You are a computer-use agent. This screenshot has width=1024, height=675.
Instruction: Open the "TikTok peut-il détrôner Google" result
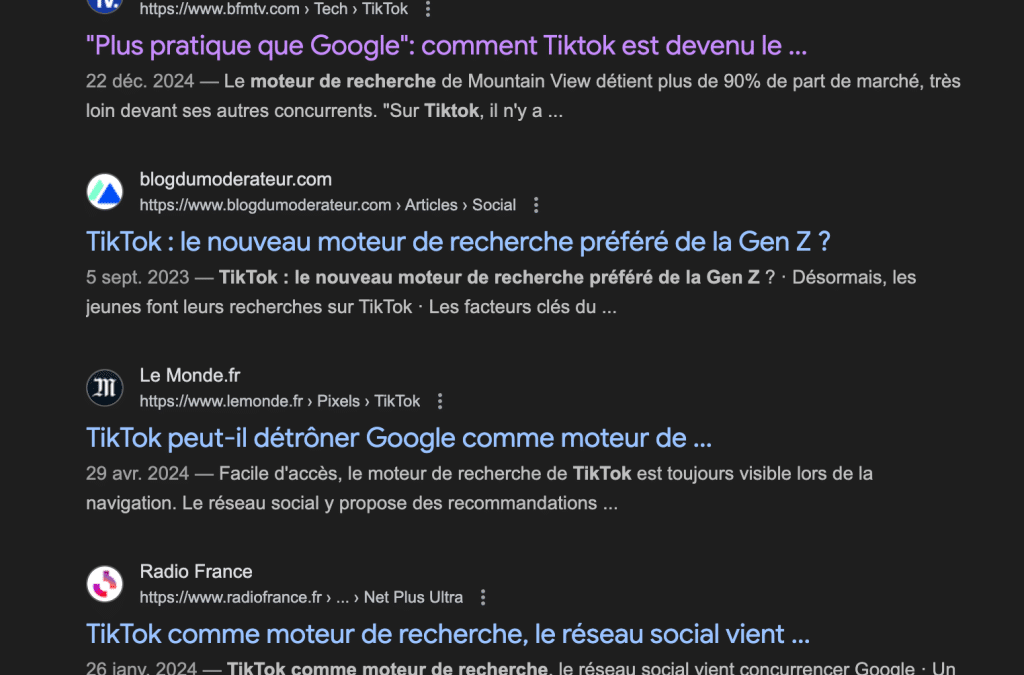(398, 438)
